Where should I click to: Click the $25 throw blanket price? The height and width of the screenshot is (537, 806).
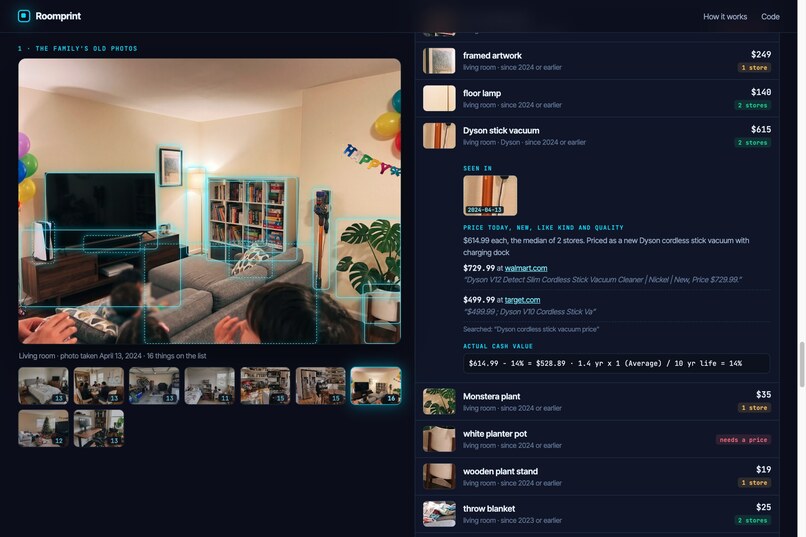click(763, 507)
